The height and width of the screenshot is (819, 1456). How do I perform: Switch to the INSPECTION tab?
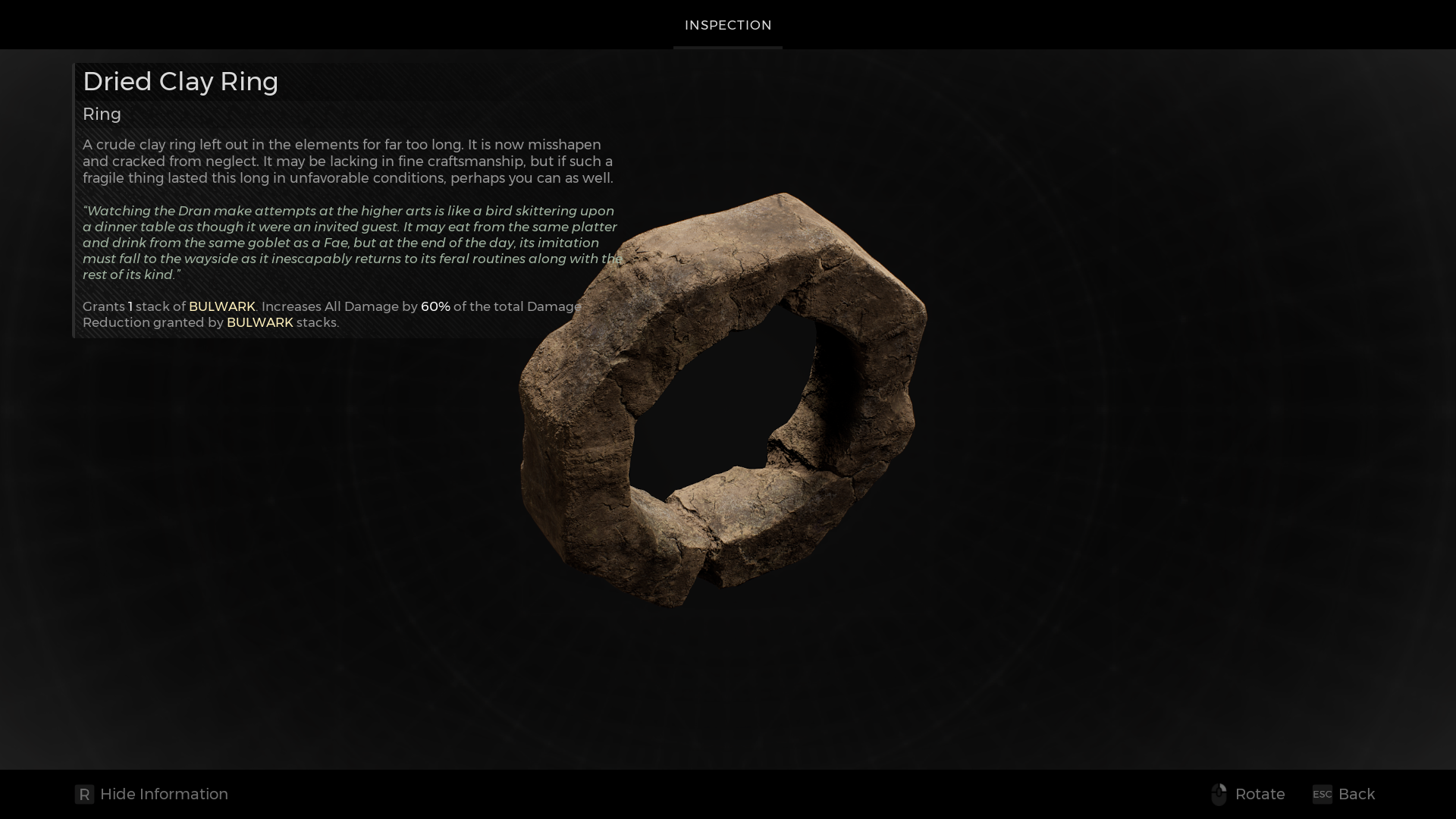pos(727,25)
